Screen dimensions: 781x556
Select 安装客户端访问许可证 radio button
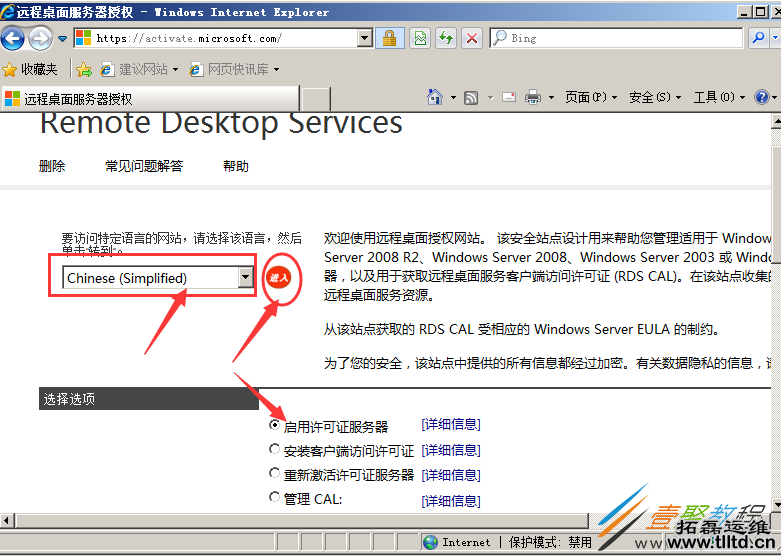coord(274,449)
